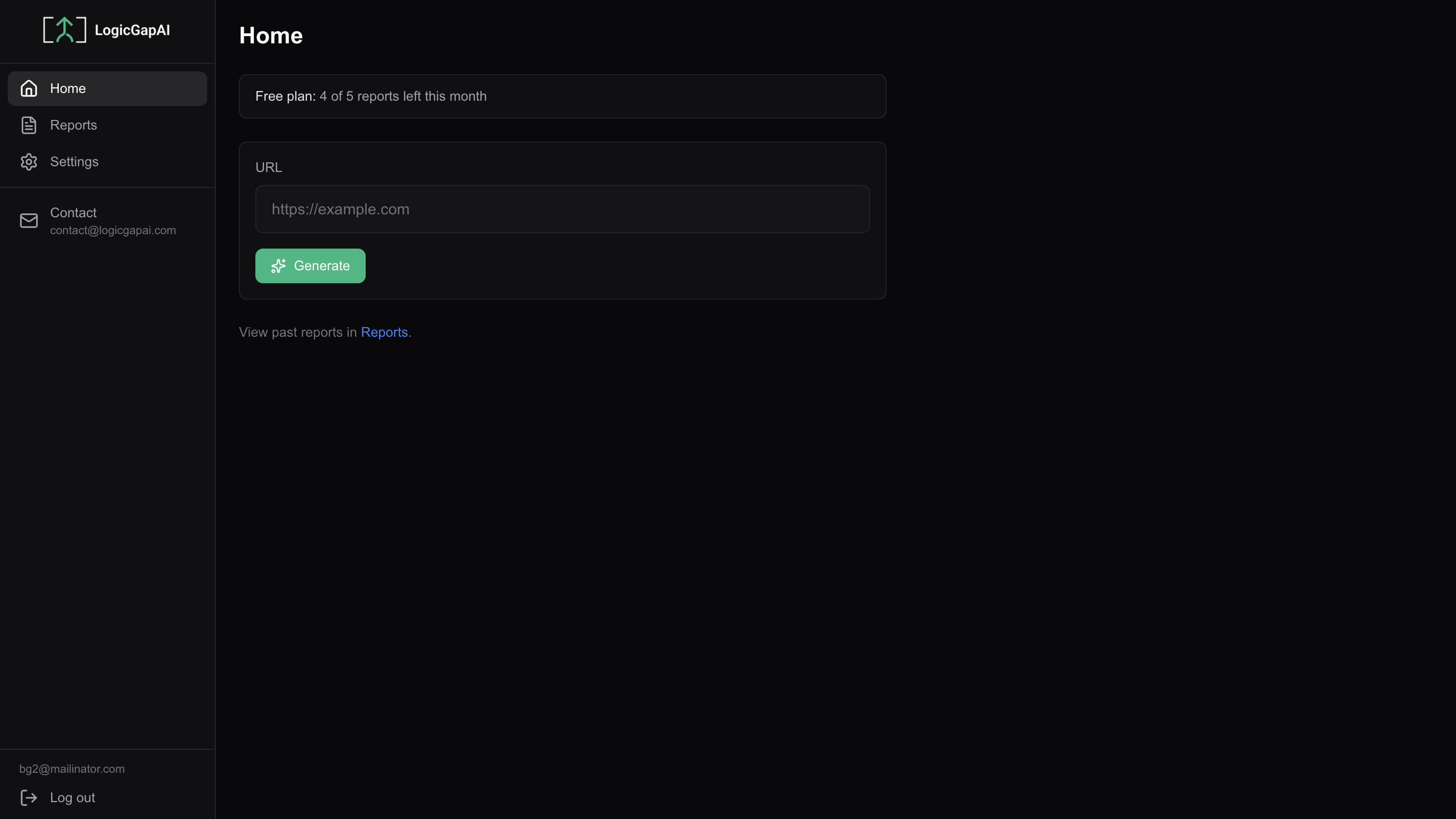Focus the URL input field
Screen dimensions: 1456x819
tap(562, 209)
